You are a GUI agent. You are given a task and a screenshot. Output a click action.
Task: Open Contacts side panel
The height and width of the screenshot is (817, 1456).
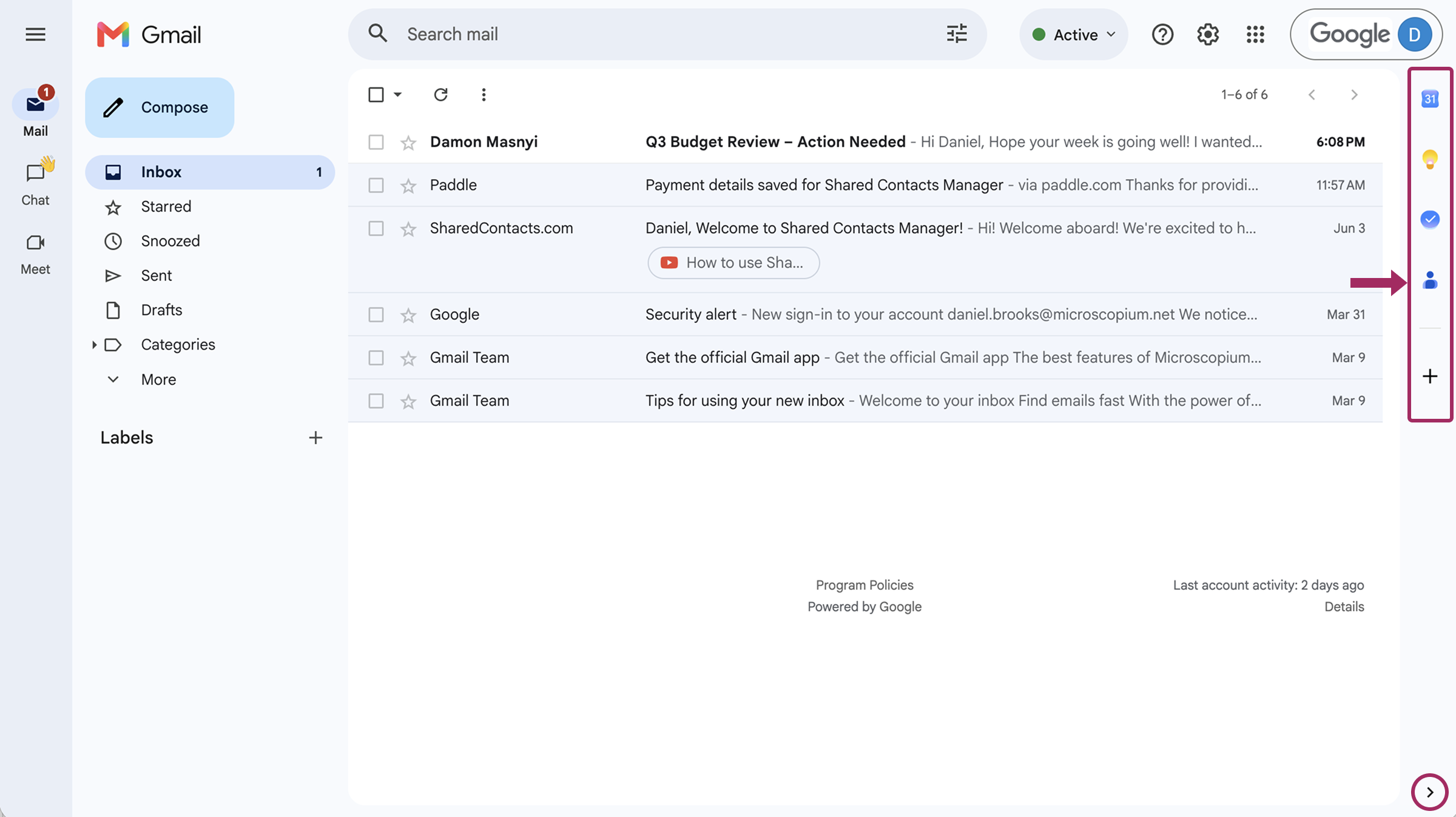click(1430, 280)
